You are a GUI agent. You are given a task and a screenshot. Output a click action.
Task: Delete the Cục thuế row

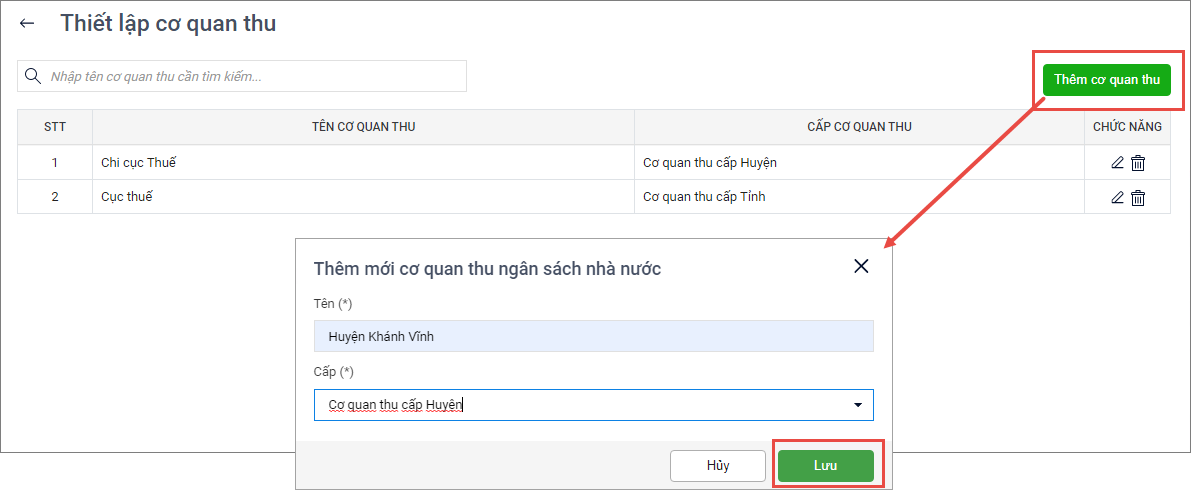pyautogui.click(x=1138, y=197)
